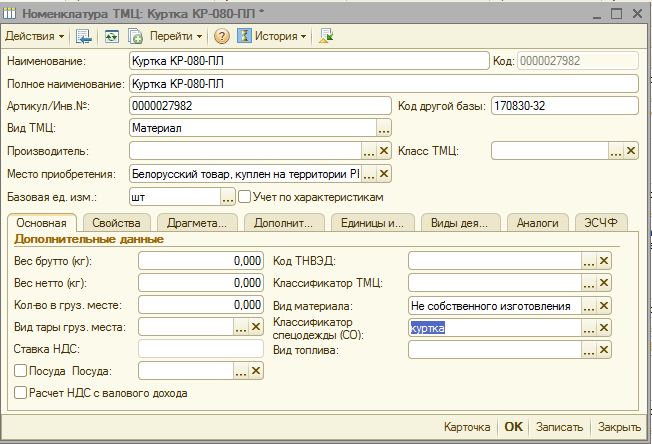Clear the Вид материала field value
This screenshot has width=652, height=444.
tap(604, 306)
